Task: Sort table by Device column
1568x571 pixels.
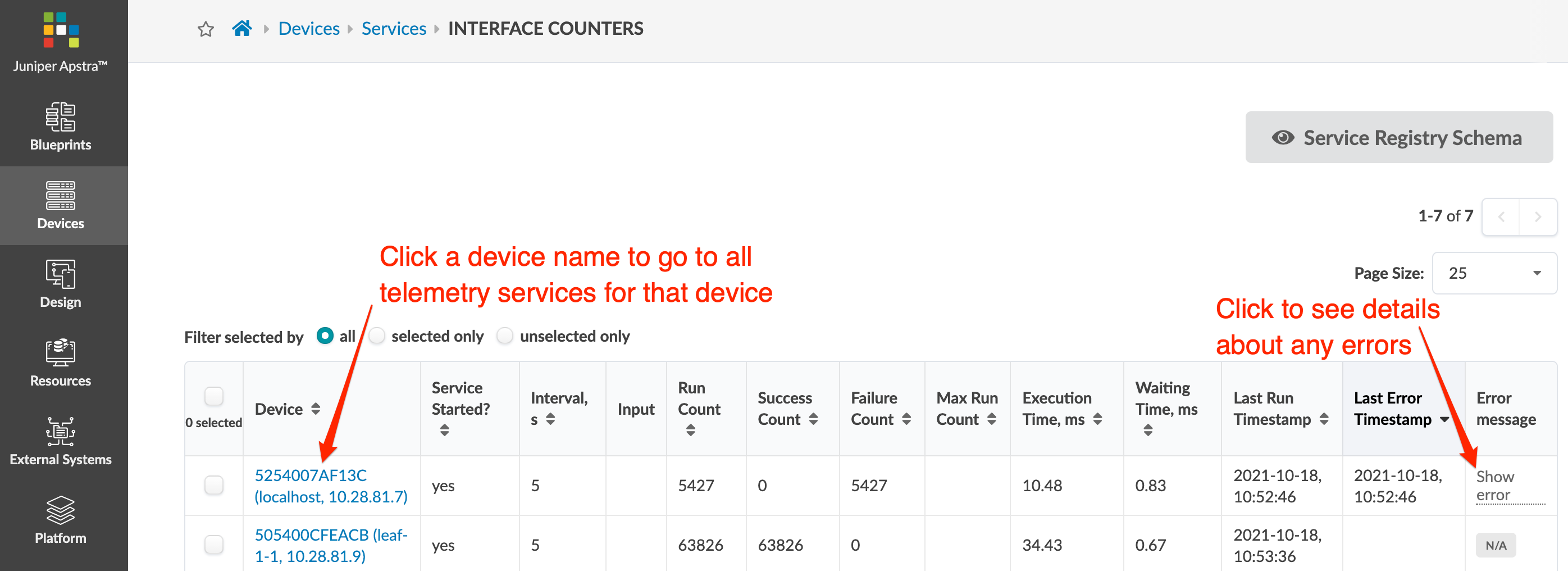Action: click(x=288, y=409)
